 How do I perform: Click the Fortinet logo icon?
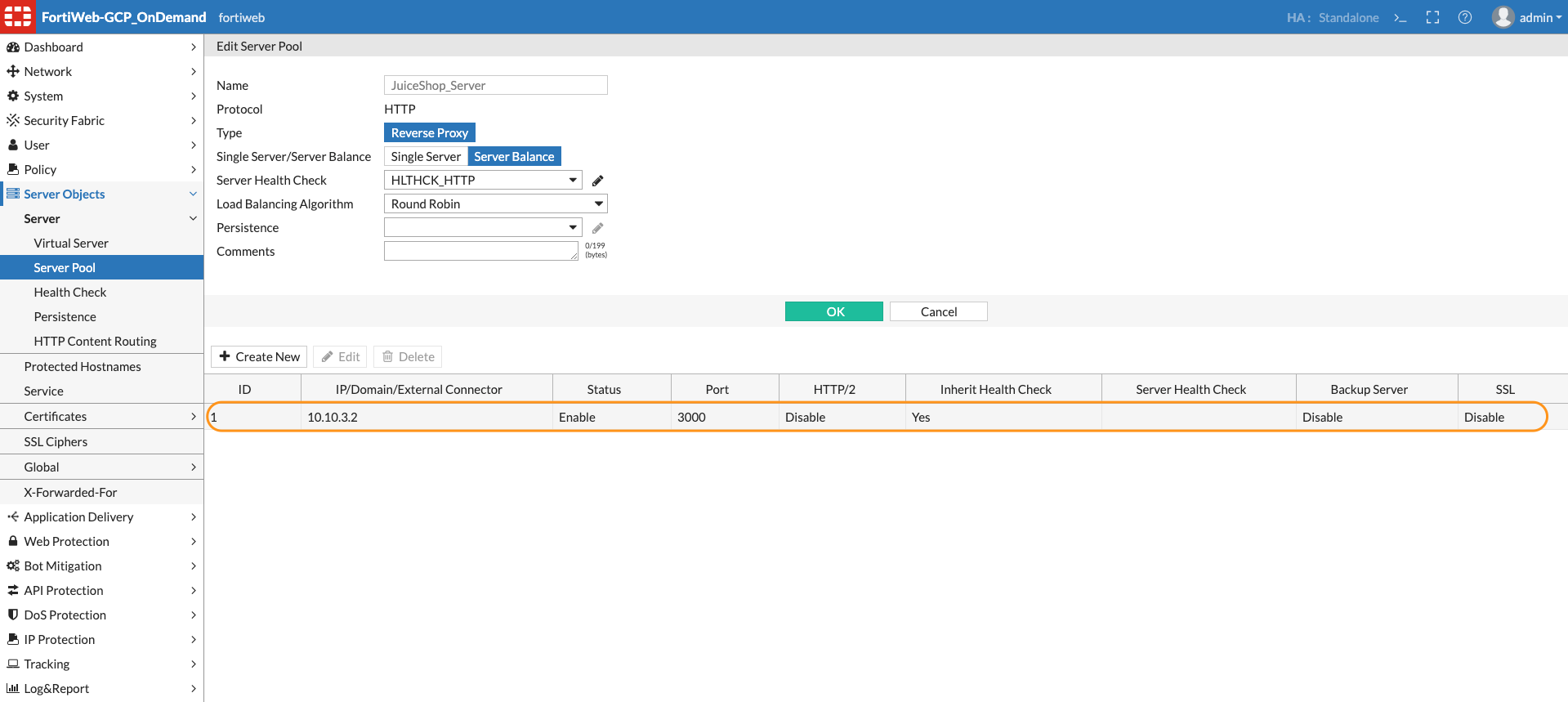point(17,16)
